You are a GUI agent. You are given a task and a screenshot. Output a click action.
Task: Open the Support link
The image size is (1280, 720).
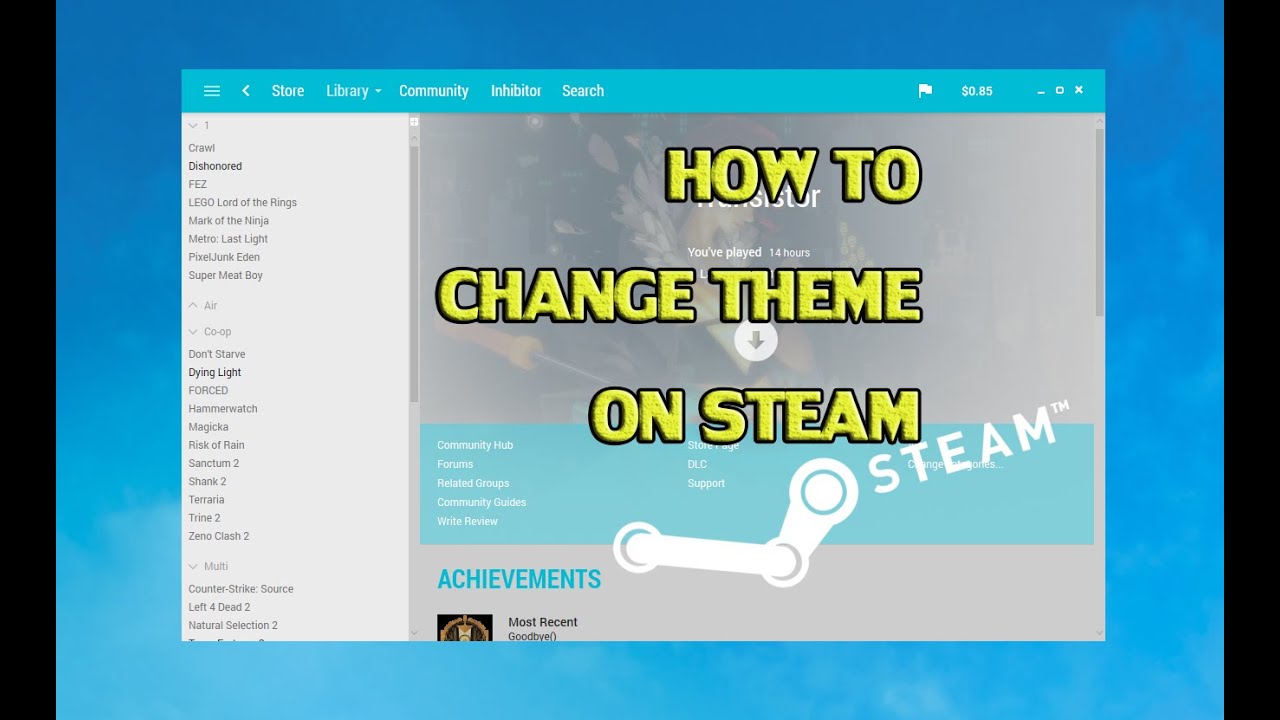(x=706, y=483)
